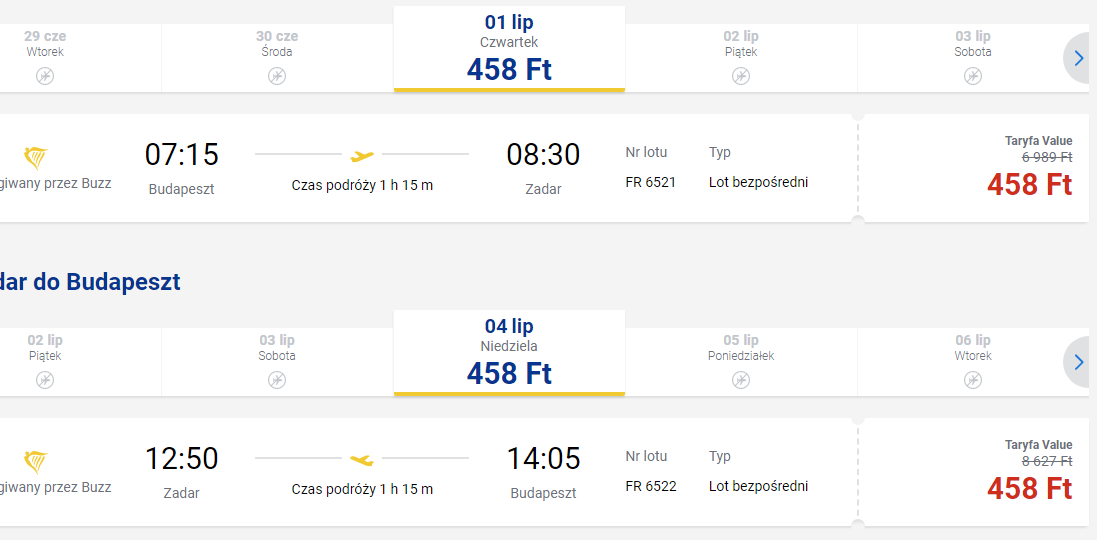Select 05 lip Poniedziałek date tab
The image size is (1097, 540).
coord(741,362)
